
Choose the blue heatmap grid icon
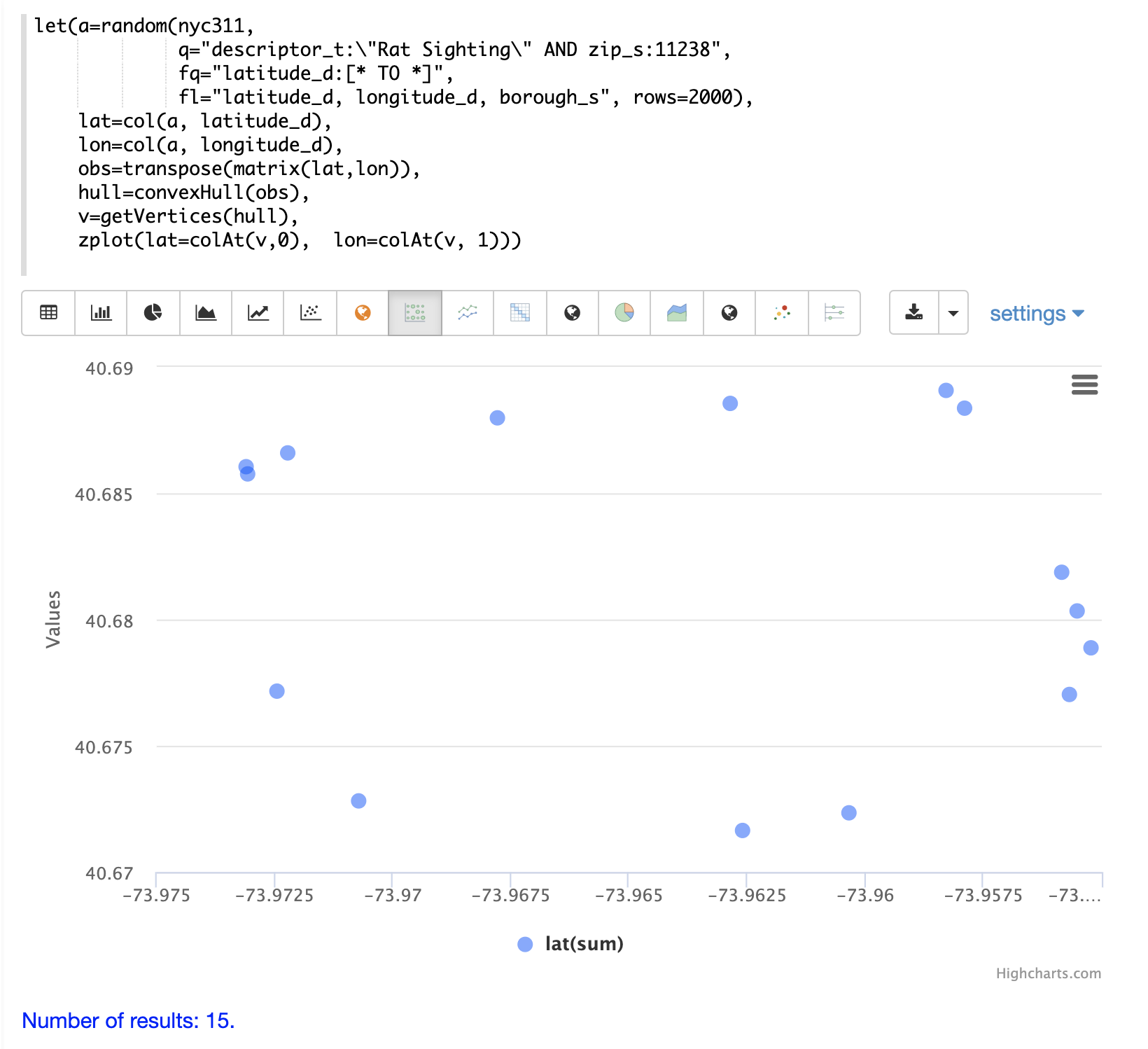pos(520,313)
